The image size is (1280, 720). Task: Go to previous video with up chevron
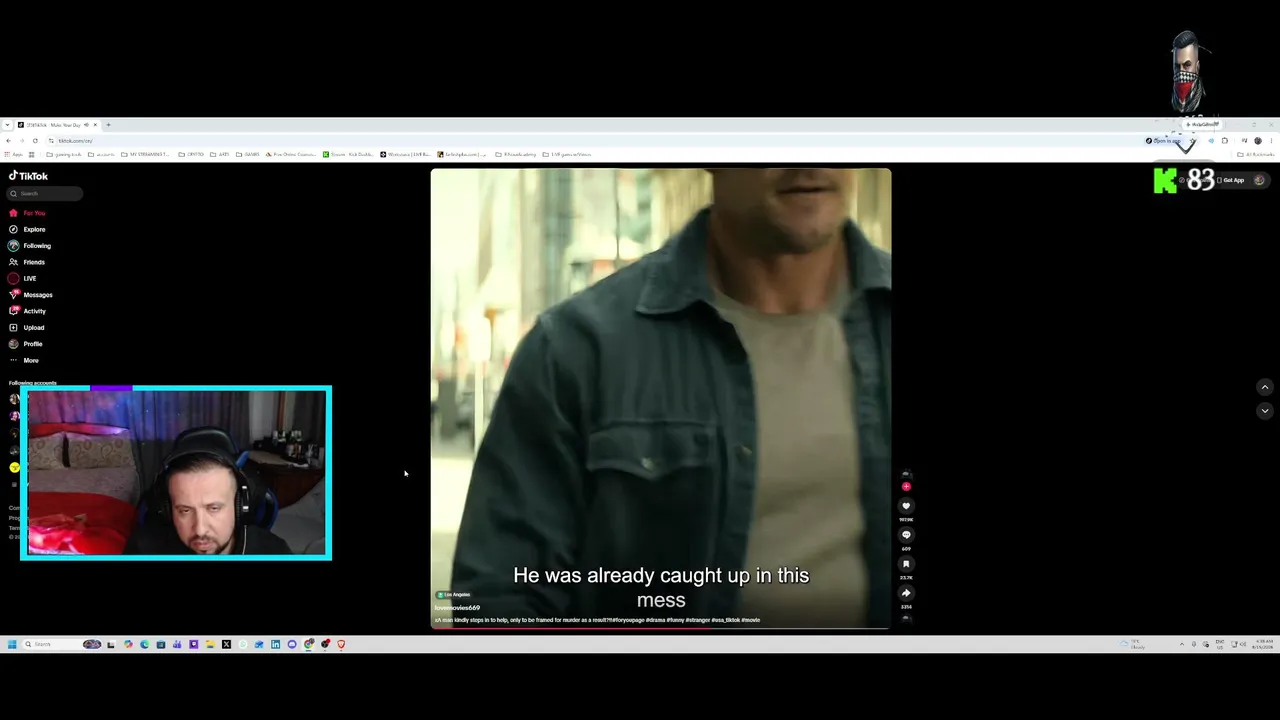(1264, 387)
